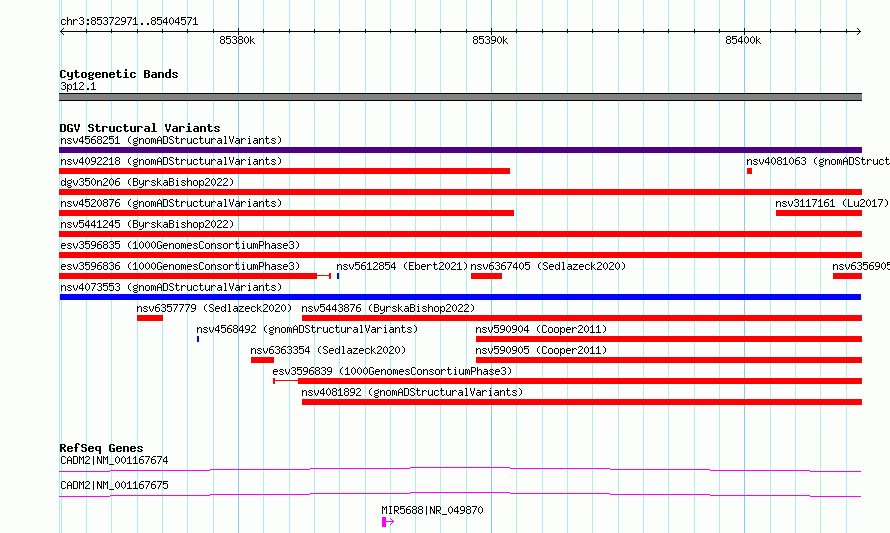Screen dimensions: 890x533
Task: Click the 3p12.1 cytogenetic band bar
Action: (460, 98)
